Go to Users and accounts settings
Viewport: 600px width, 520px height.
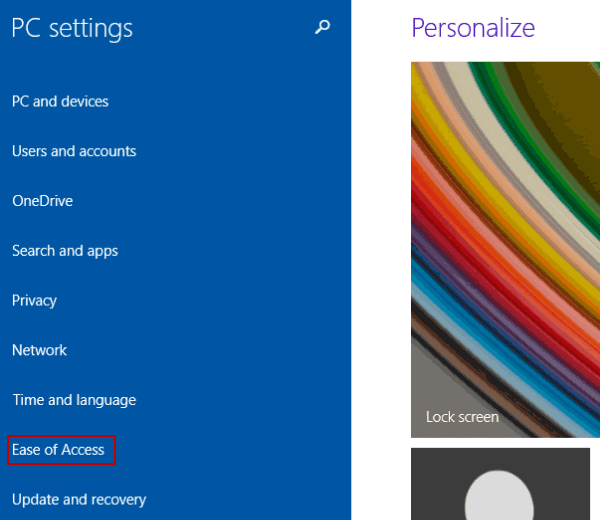pyautogui.click(x=74, y=151)
